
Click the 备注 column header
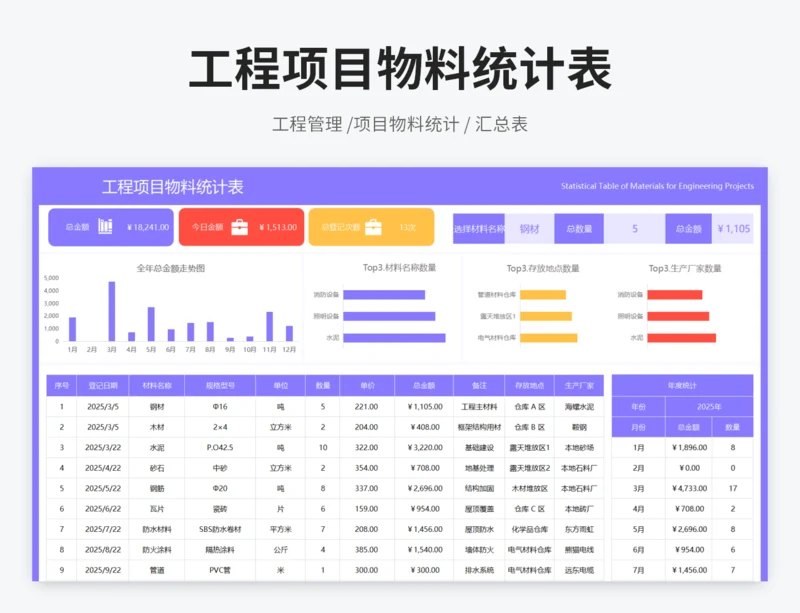coord(479,385)
